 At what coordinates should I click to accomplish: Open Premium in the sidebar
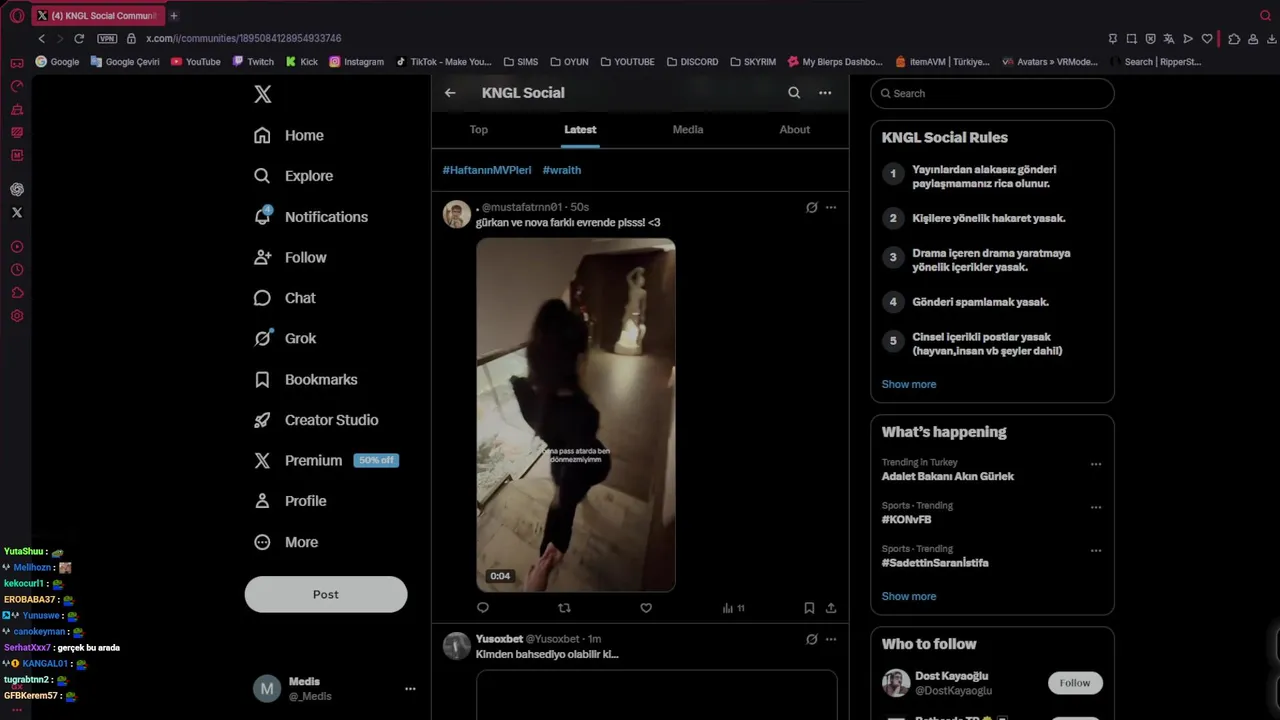coord(326,460)
